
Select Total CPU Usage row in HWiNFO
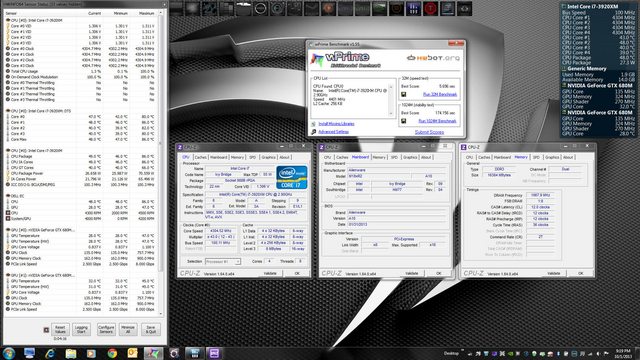[x=81, y=71]
